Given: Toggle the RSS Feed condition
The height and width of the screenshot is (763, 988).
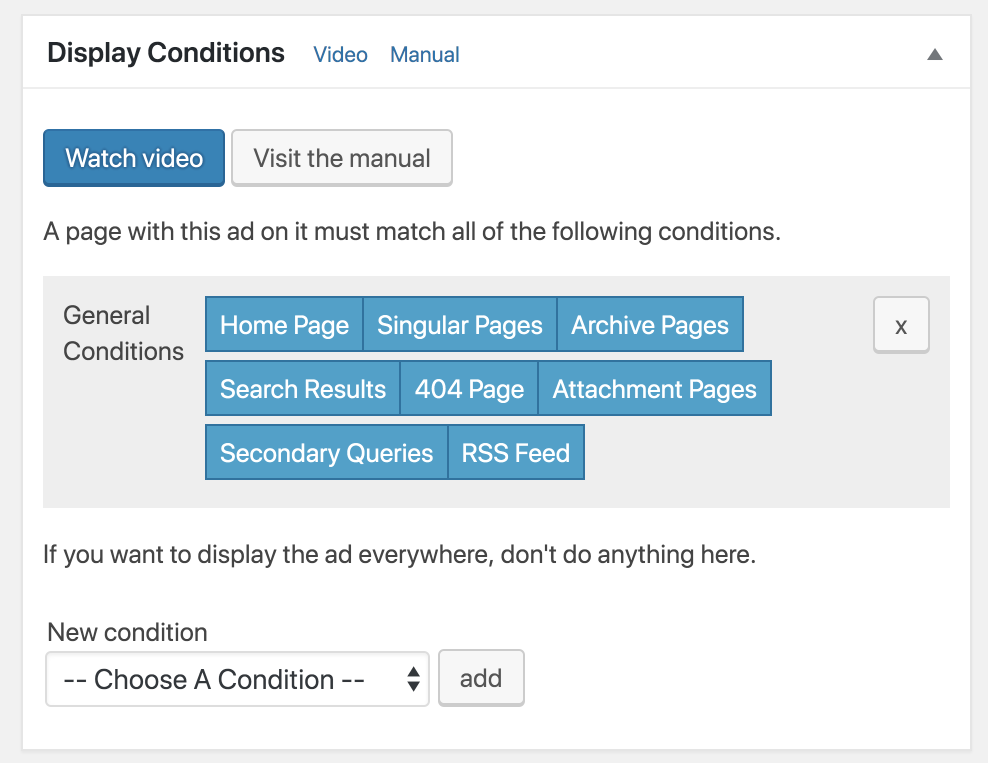Looking at the screenshot, I should click(x=516, y=453).
